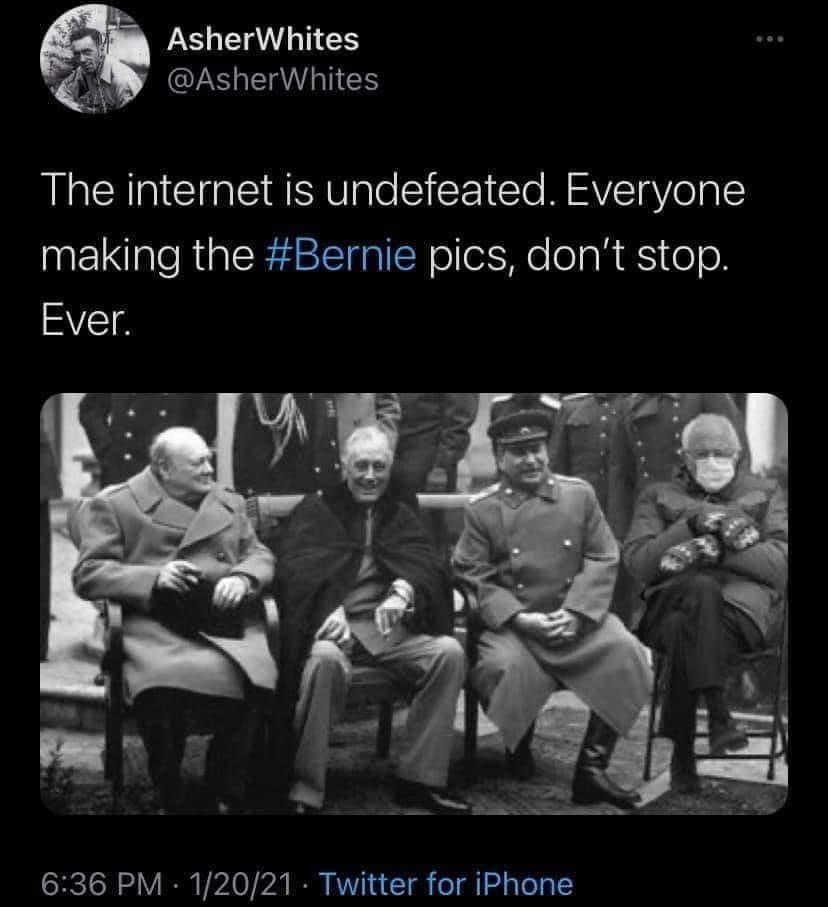Open the AsherWhites profile avatar

click(x=95, y=58)
